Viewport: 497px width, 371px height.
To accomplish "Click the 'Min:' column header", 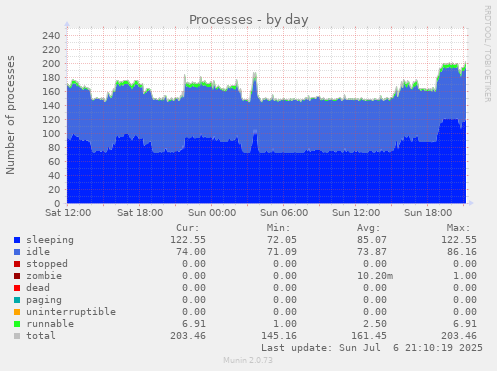I will [x=278, y=228].
